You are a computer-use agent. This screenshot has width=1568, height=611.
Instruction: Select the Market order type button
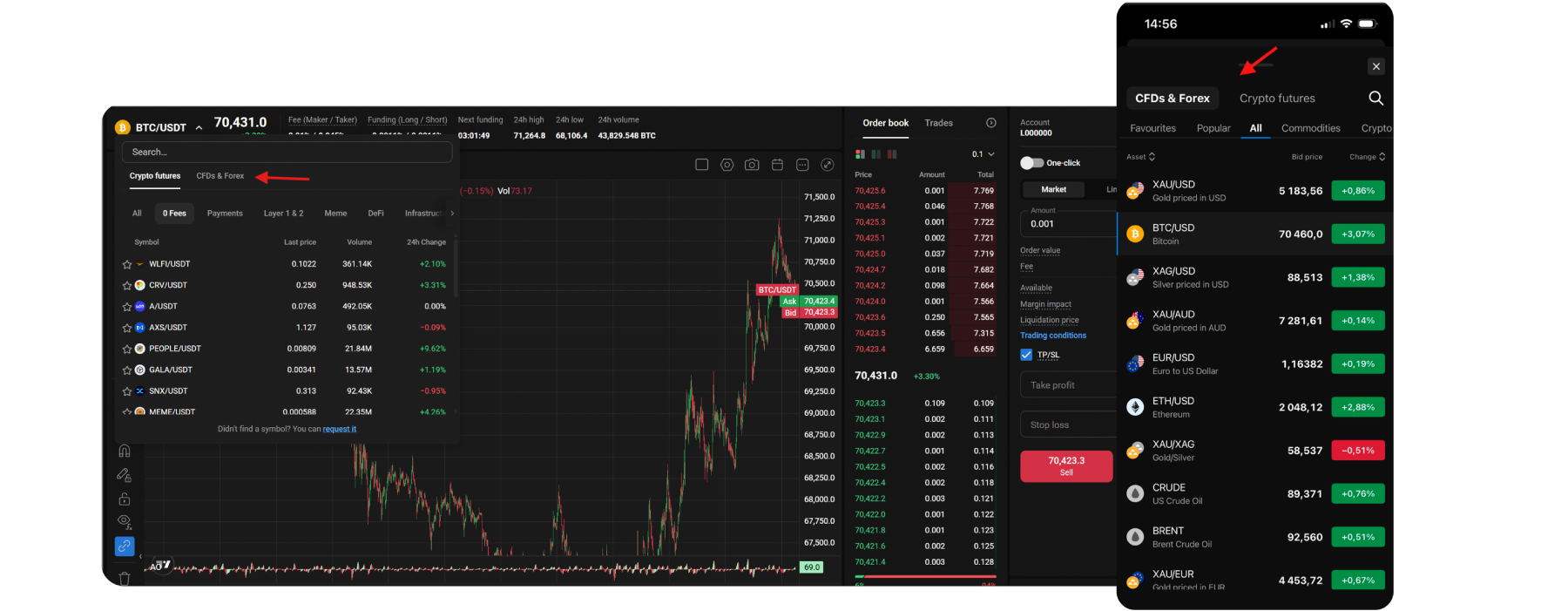coord(1053,189)
